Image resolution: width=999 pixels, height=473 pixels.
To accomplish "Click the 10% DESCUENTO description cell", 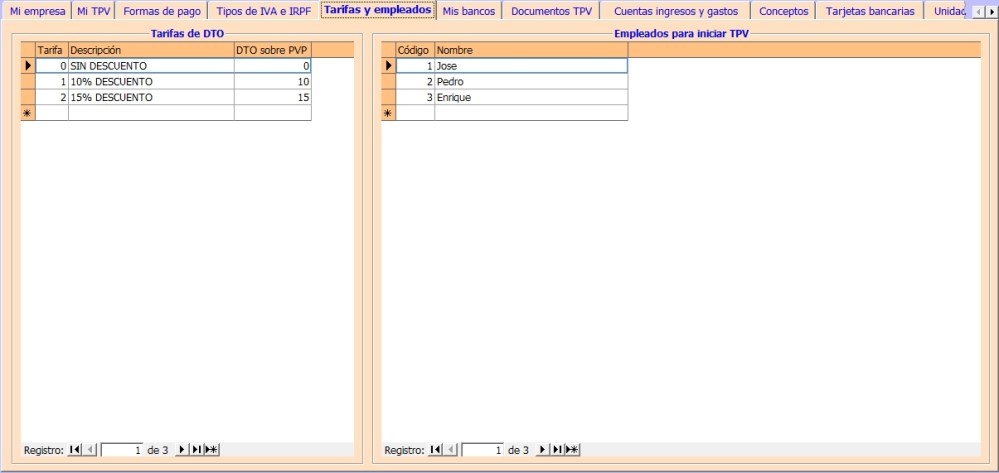I will 150,82.
